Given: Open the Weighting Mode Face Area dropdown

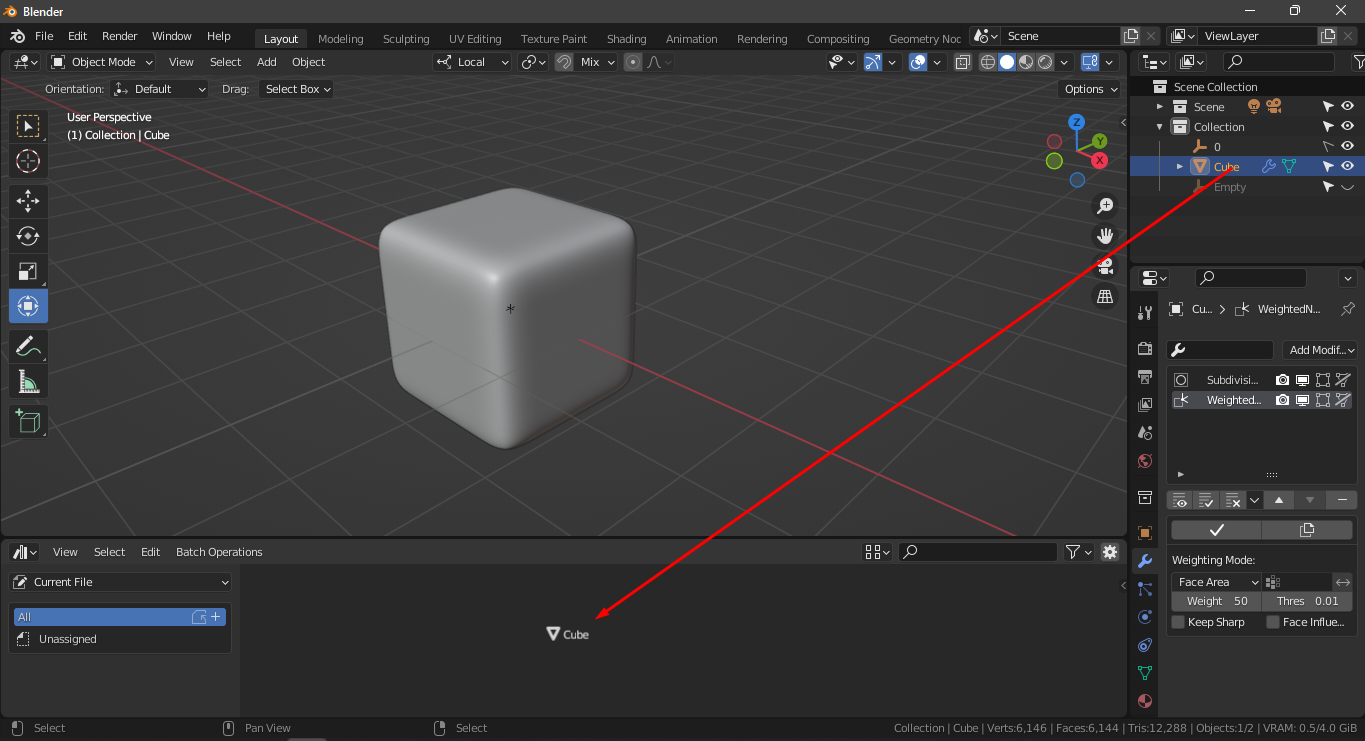Looking at the screenshot, I should click(1217, 582).
